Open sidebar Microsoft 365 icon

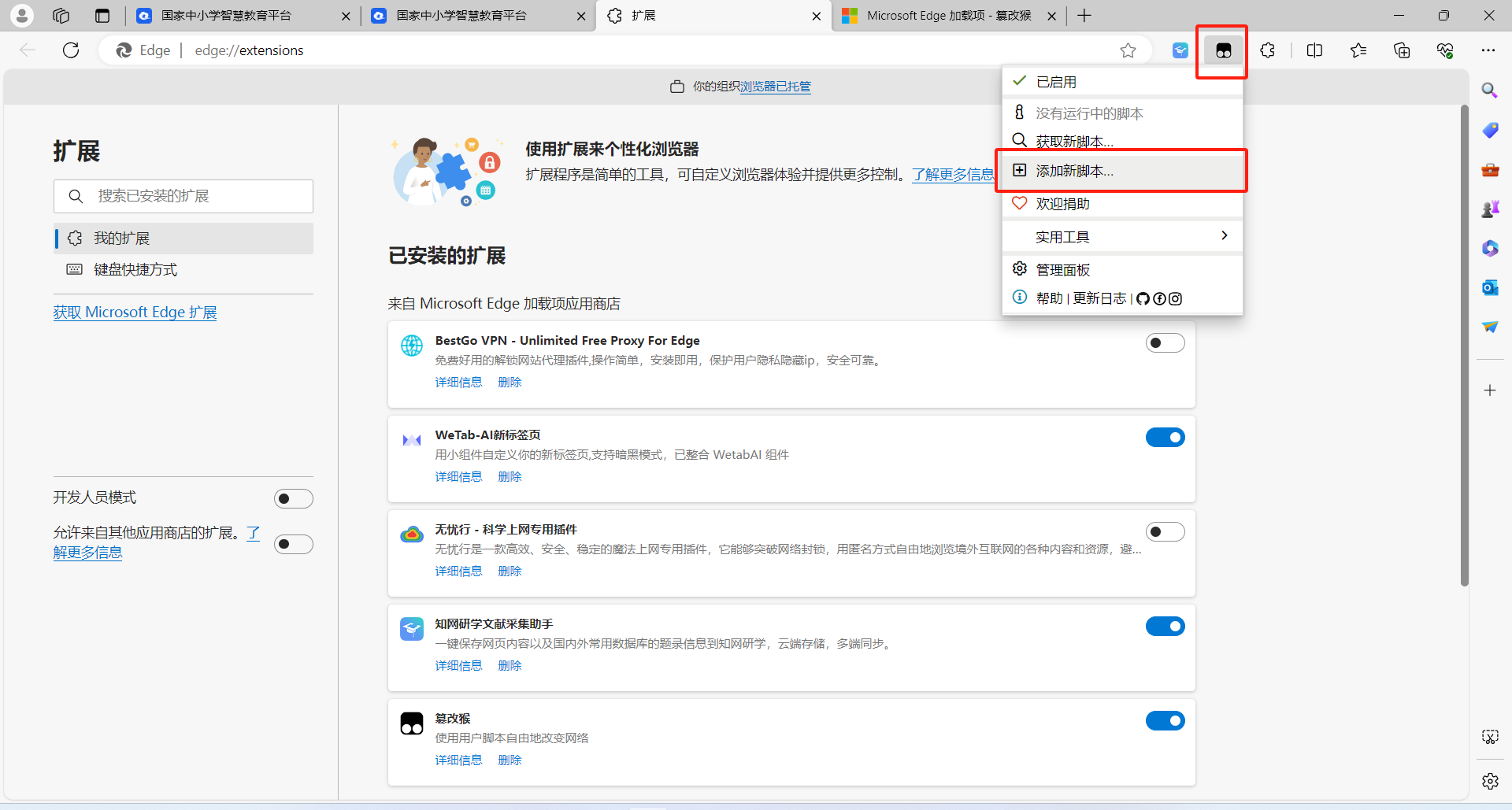pos(1489,248)
